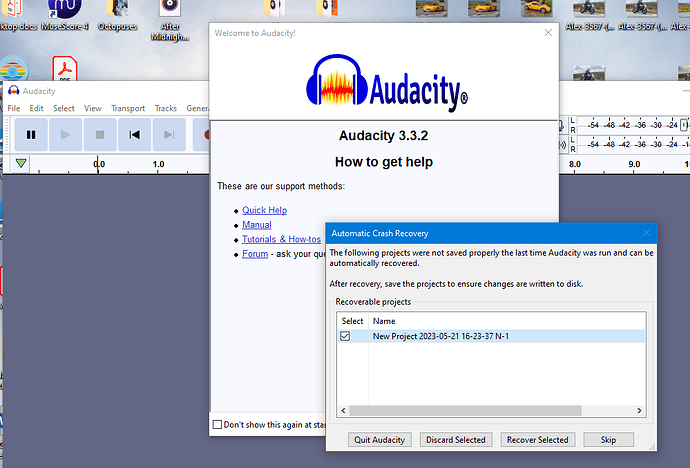Click the recording level meter slider
The height and width of the screenshot is (468, 690).
[683, 125]
